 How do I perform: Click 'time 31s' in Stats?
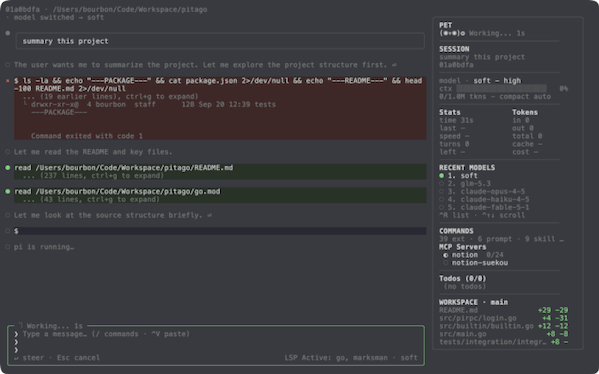click(x=456, y=120)
